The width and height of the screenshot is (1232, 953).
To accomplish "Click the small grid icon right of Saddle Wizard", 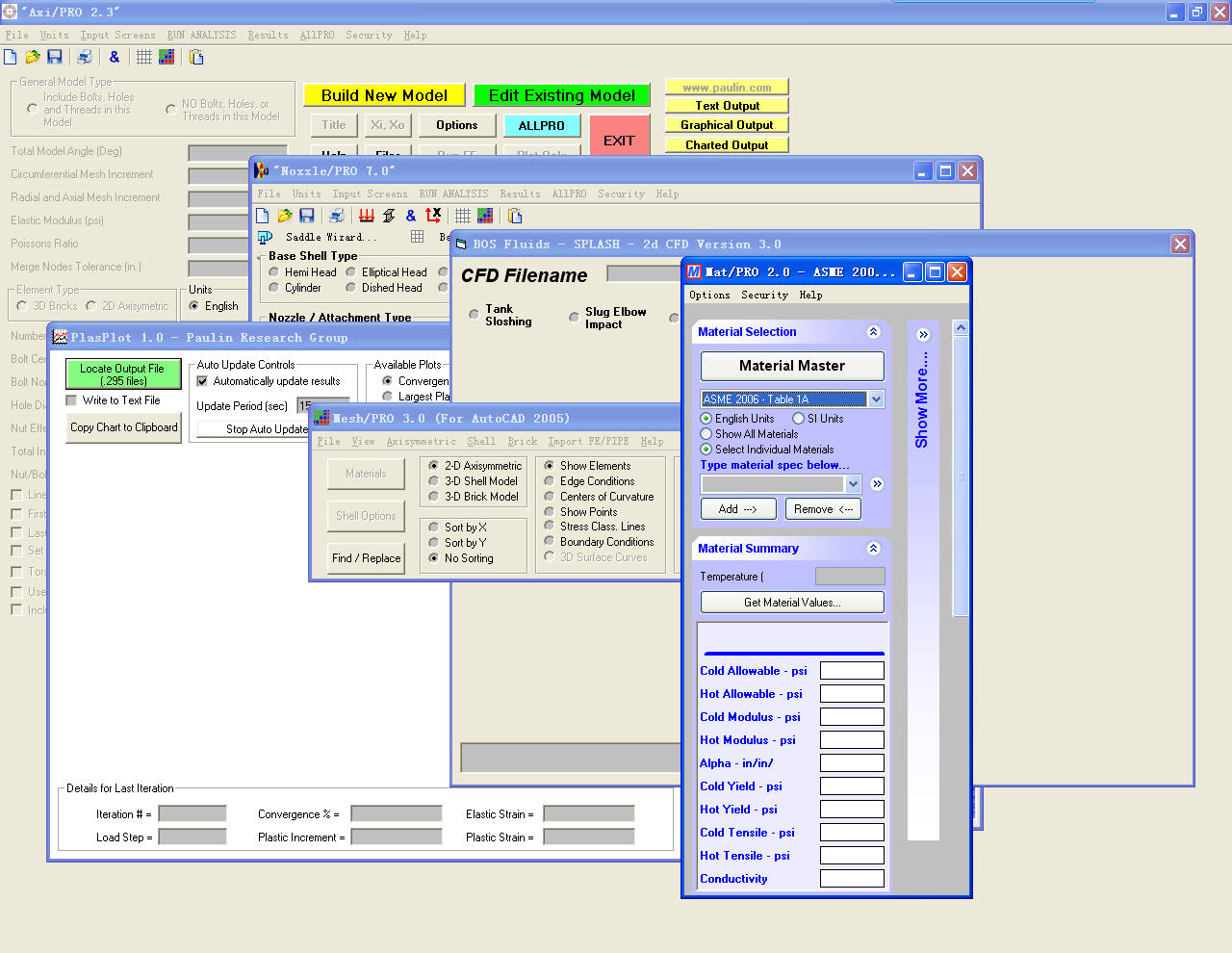I will [417, 236].
